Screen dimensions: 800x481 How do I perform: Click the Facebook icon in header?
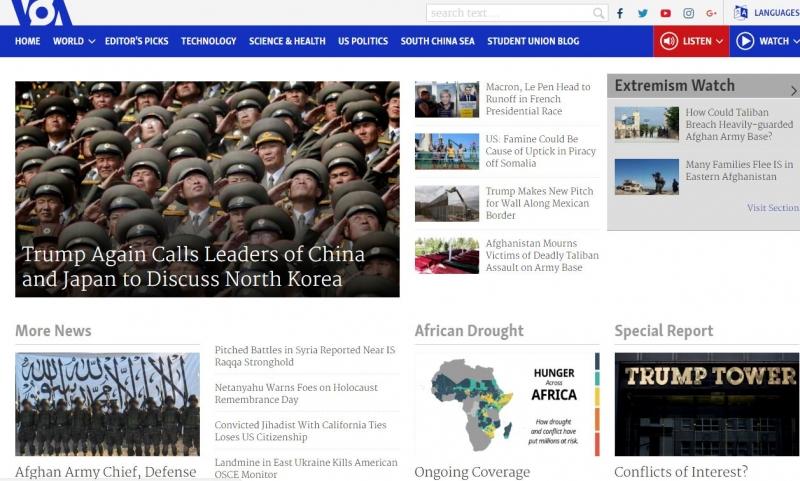[620, 13]
